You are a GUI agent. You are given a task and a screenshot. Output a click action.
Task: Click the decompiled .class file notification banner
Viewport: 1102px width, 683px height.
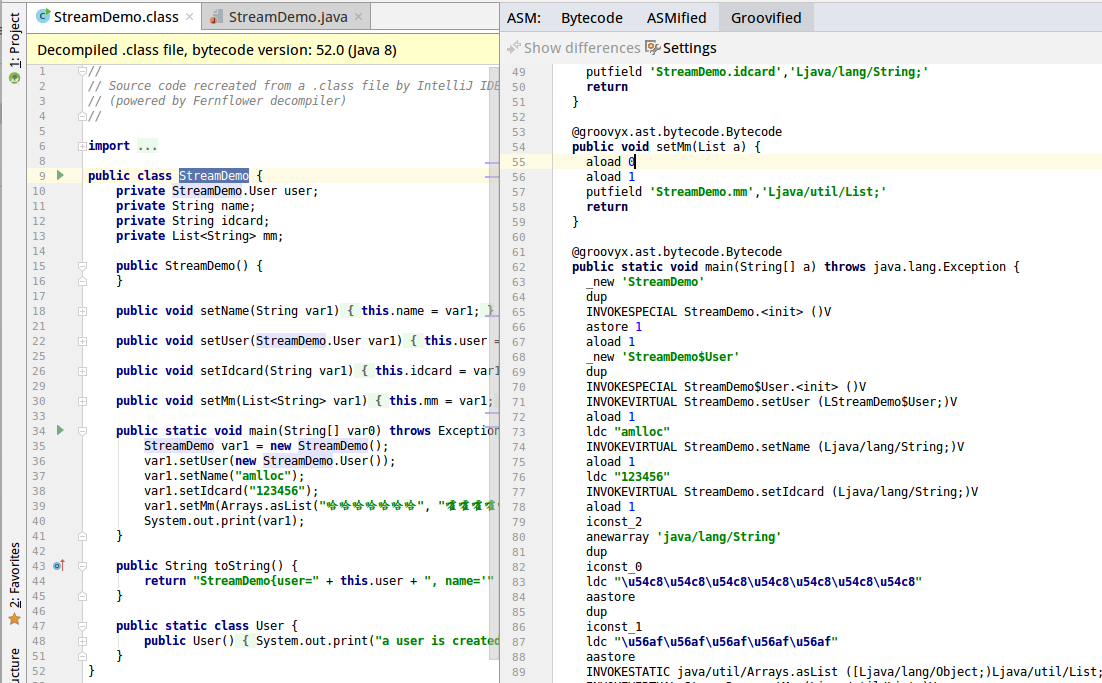click(x=263, y=50)
